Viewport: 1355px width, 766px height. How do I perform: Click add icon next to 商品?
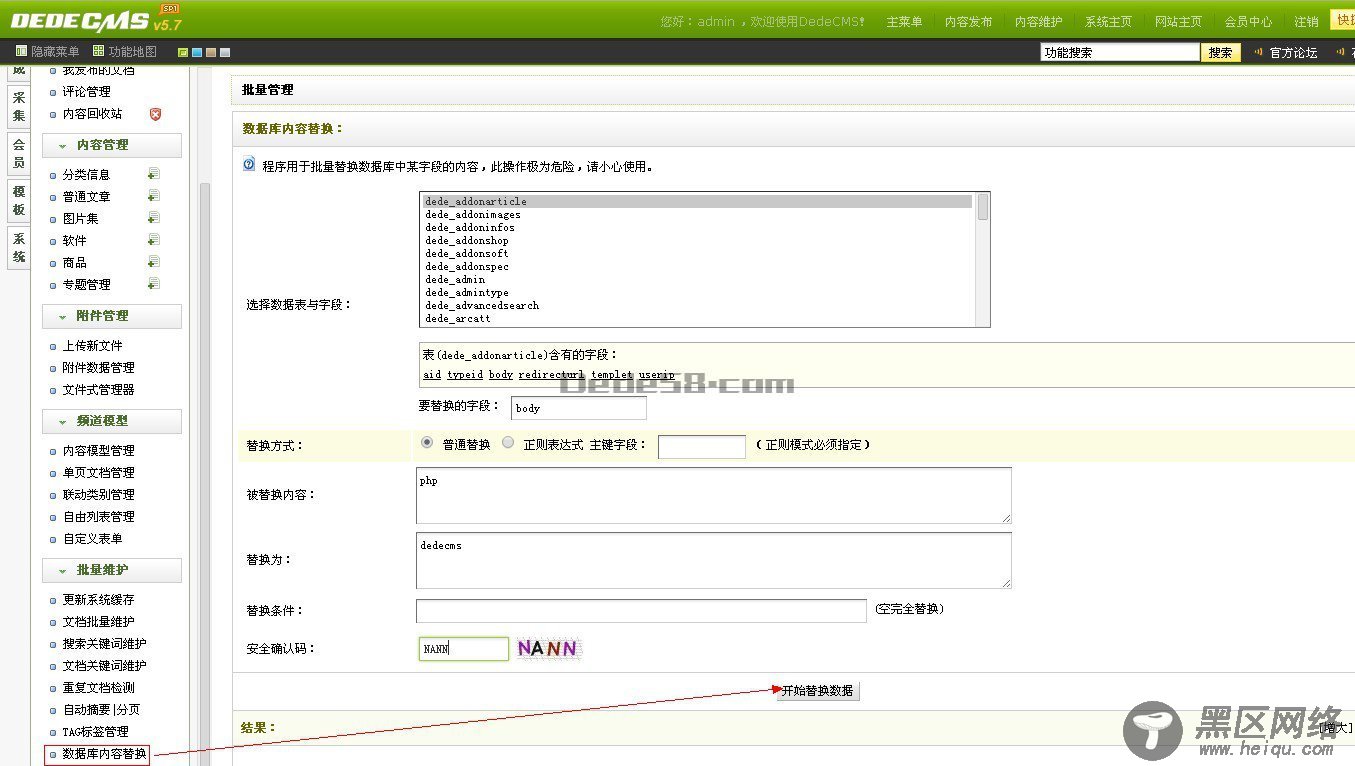(153, 262)
